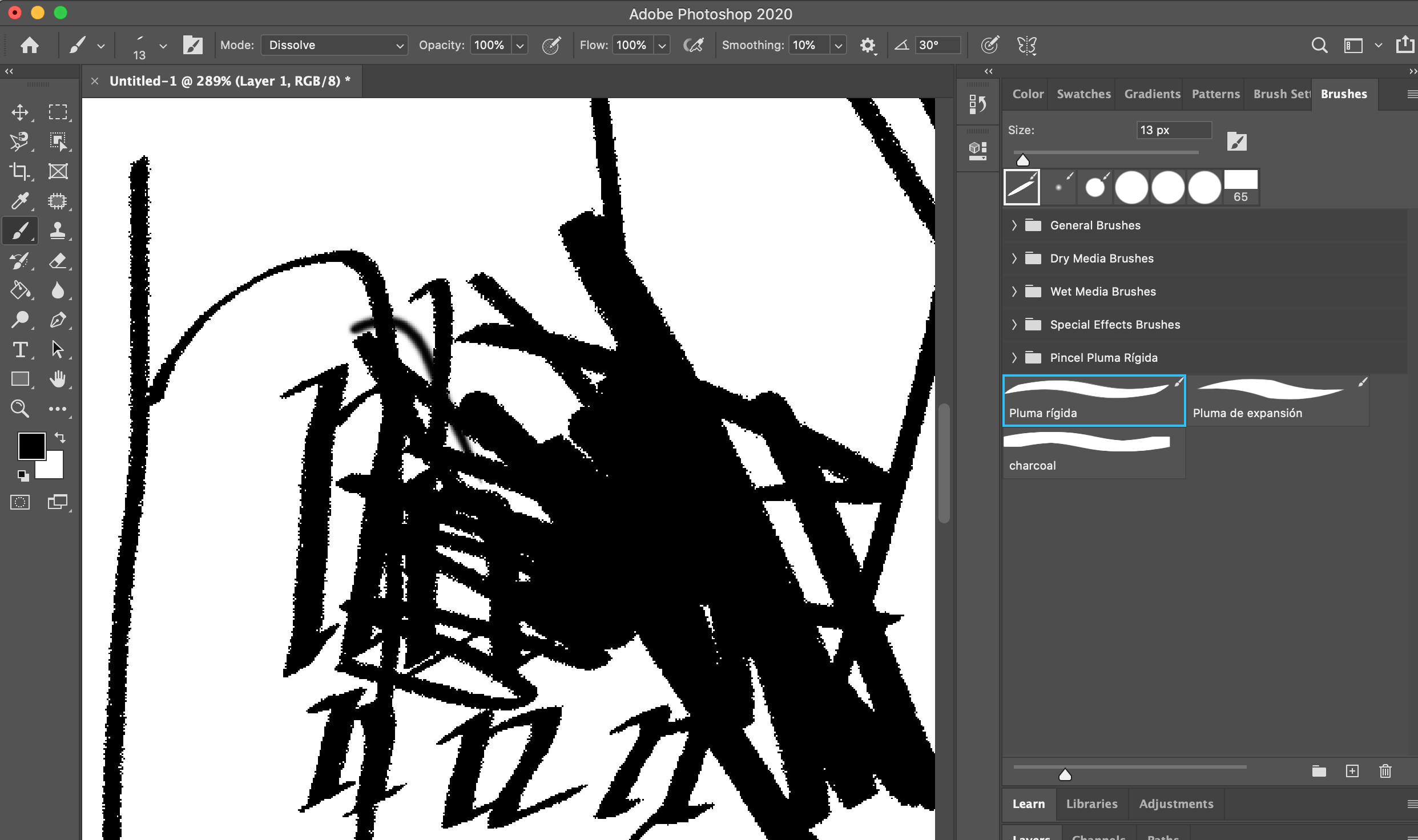
Task: Select the Eraser tool
Action: 58,261
